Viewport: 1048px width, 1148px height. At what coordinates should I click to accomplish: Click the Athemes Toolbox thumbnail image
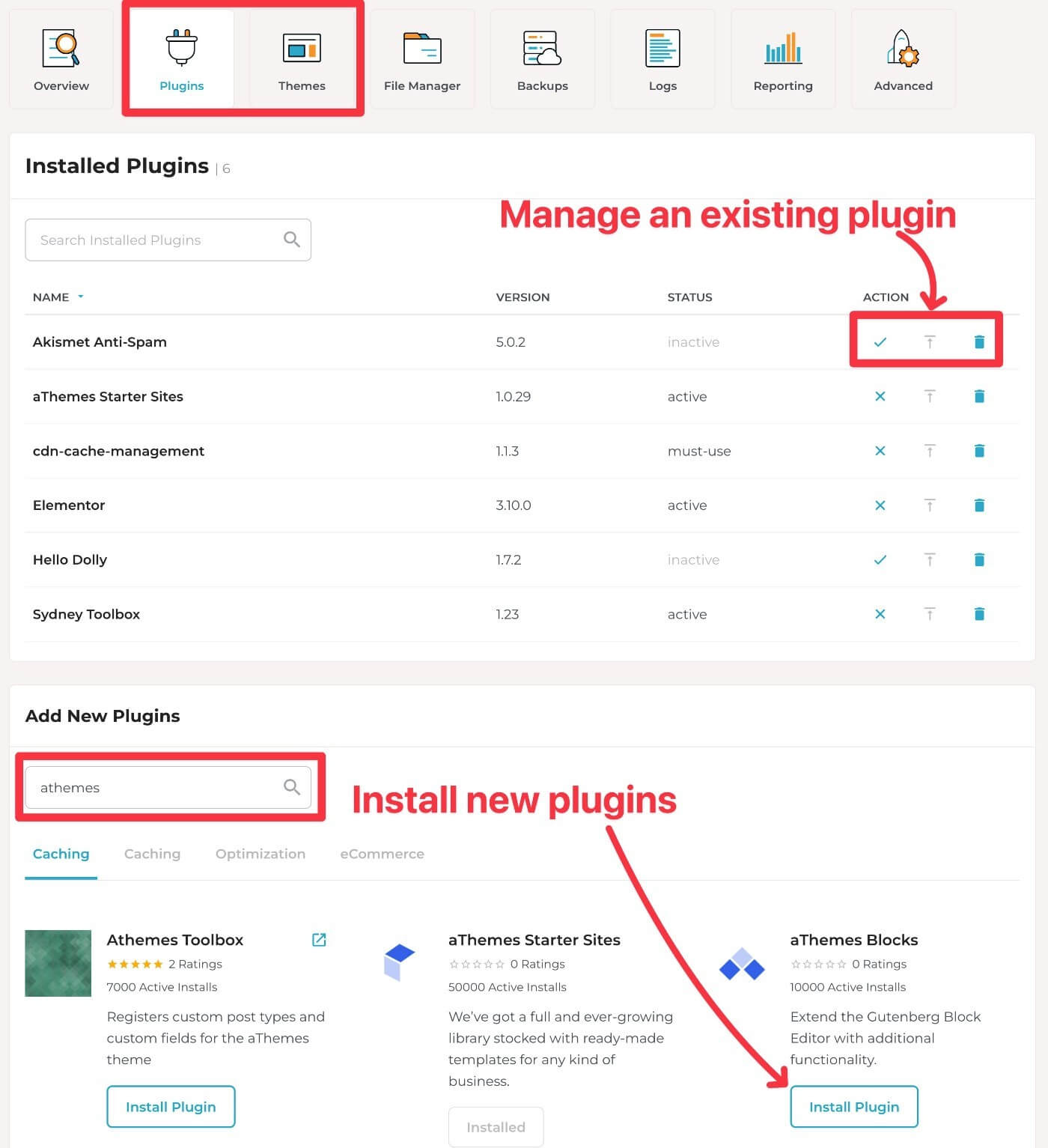(x=58, y=964)
